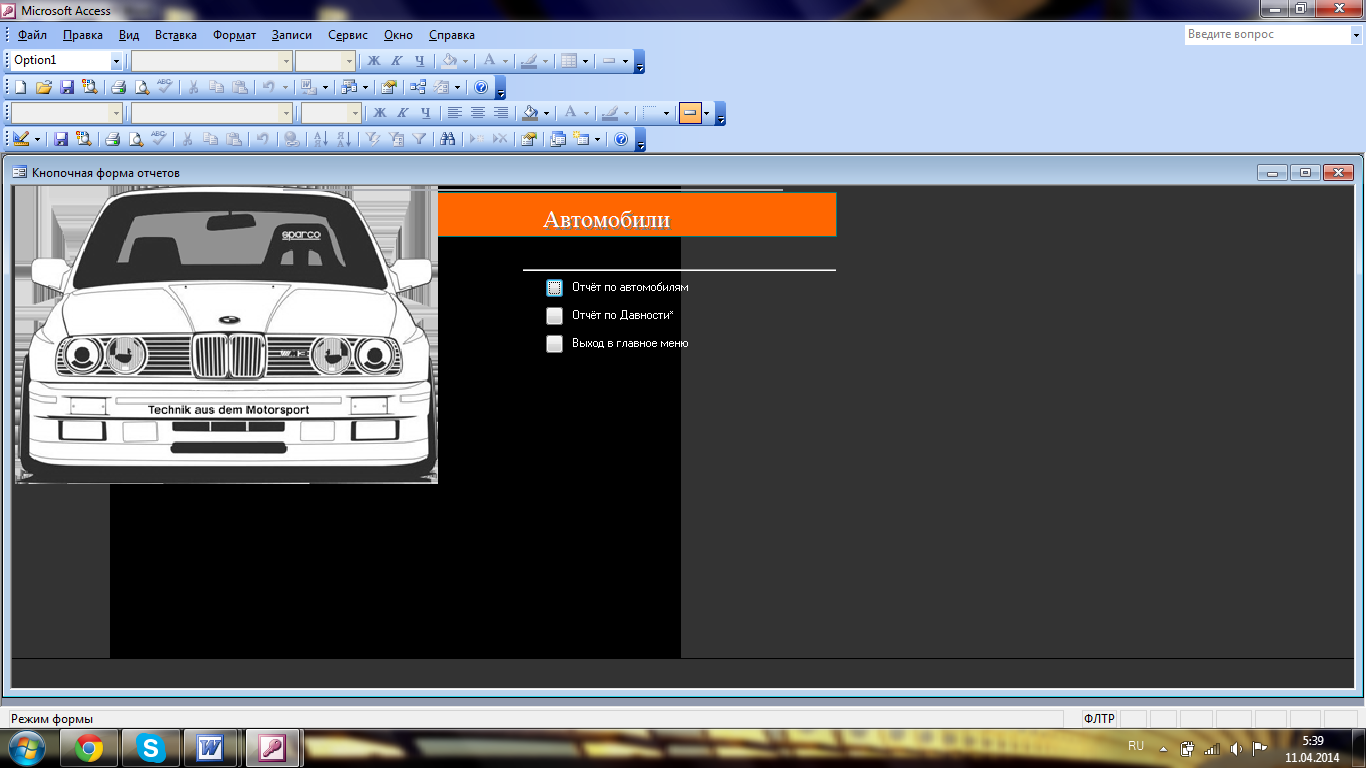
Task: Open the Relationships diagram icon
Action: pyautogui.click(x=417, y=87)
